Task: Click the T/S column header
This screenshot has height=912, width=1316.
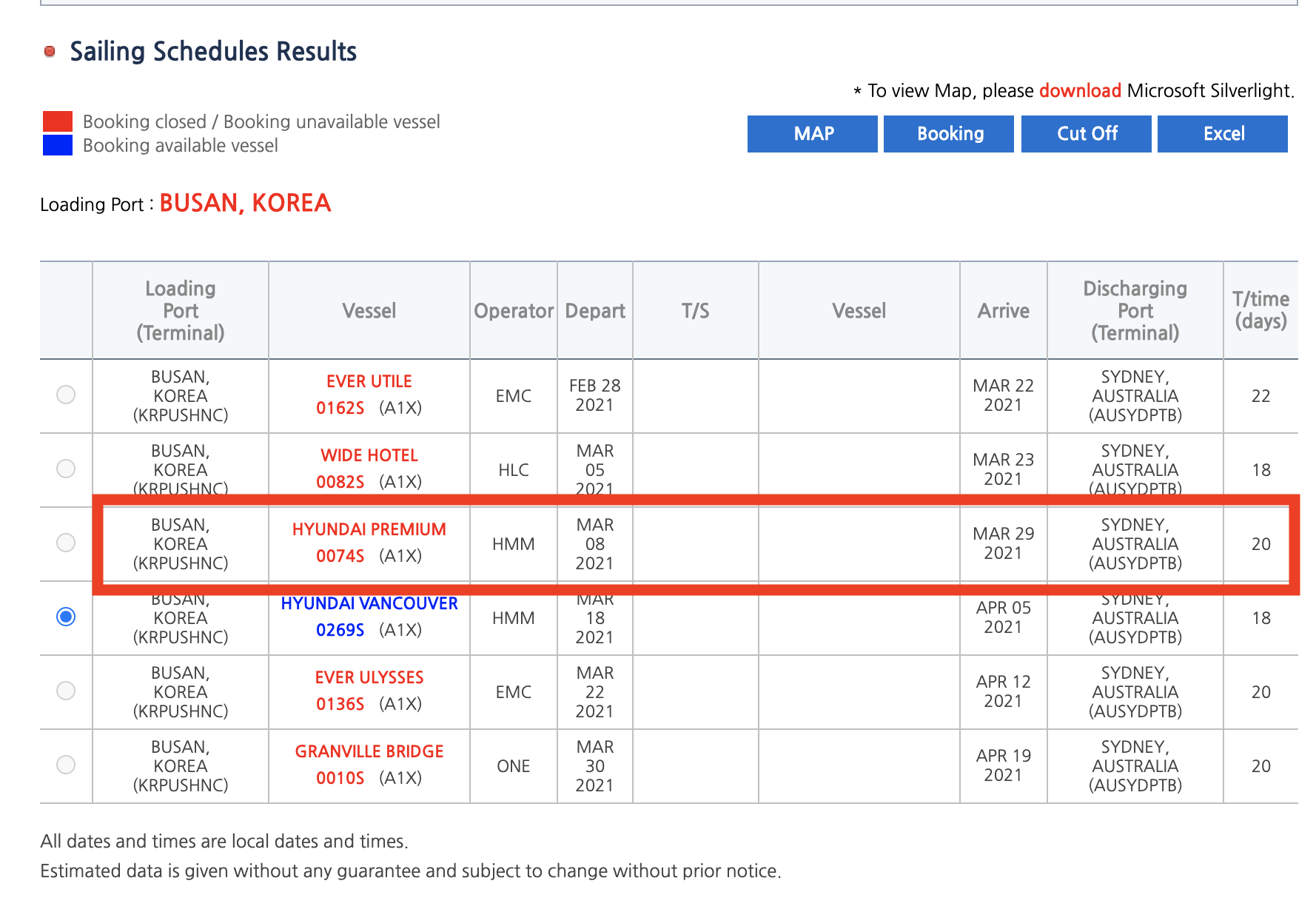Action: pos(695,311)
